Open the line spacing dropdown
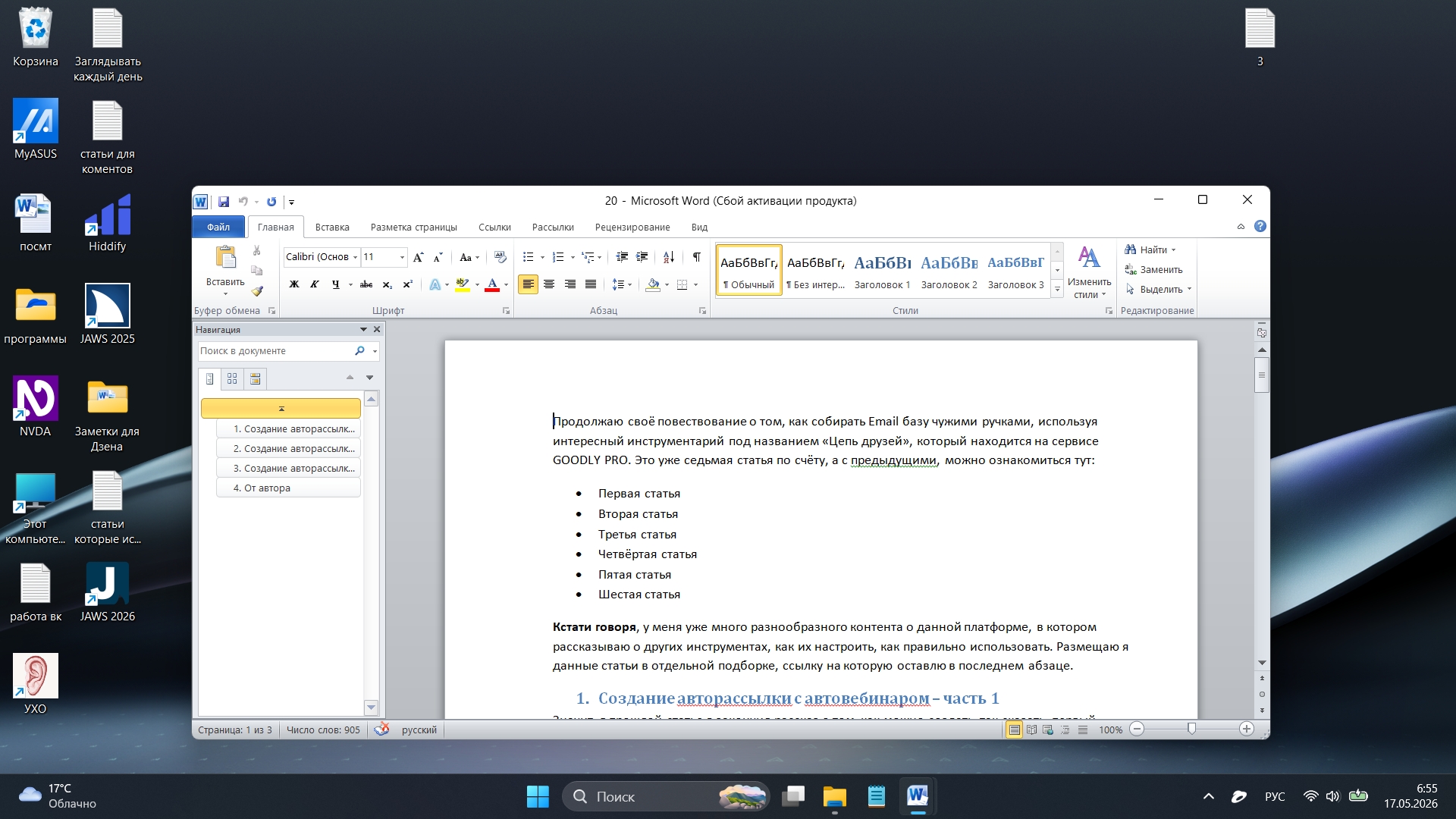The width and height of the screenshot is (1456, 819). pos(630,285)
